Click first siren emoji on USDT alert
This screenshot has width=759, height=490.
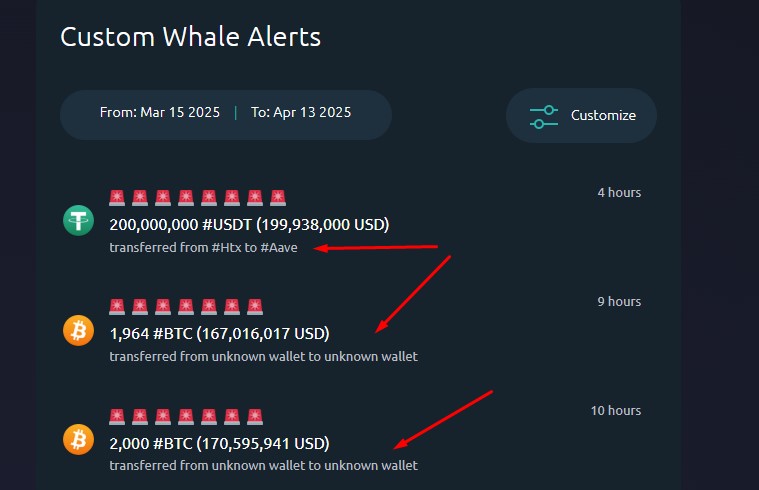[117, 198]
